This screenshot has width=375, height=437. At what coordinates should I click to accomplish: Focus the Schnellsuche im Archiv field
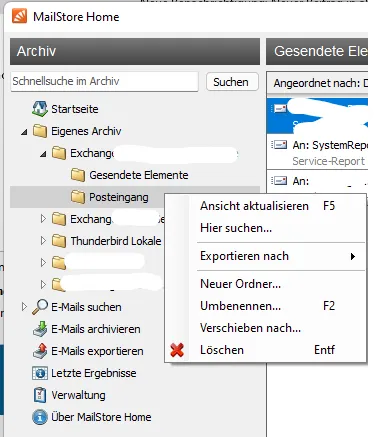(x=105, y=81)
